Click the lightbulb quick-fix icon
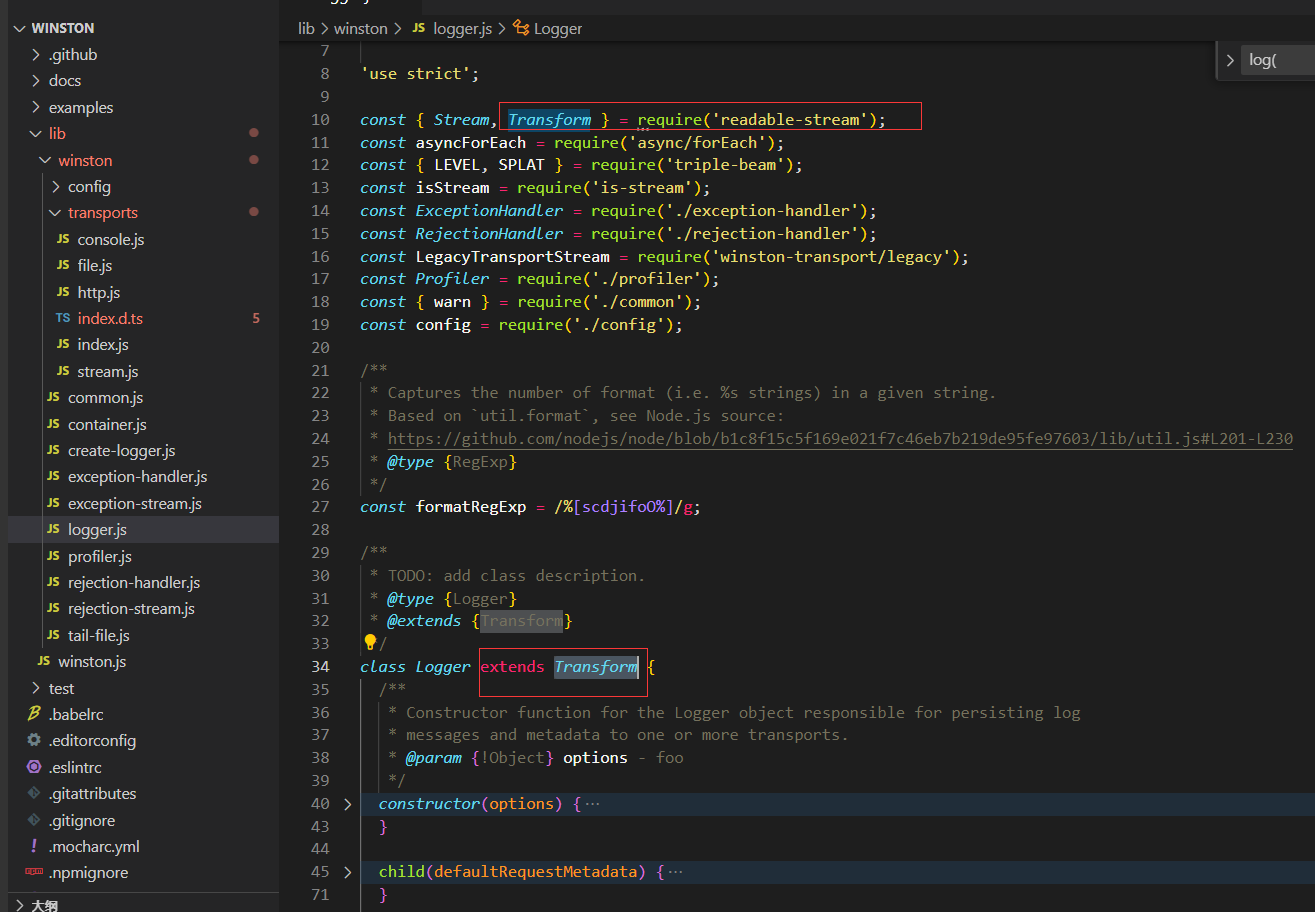The image size is (1315, 912). (x=369, y=642)
